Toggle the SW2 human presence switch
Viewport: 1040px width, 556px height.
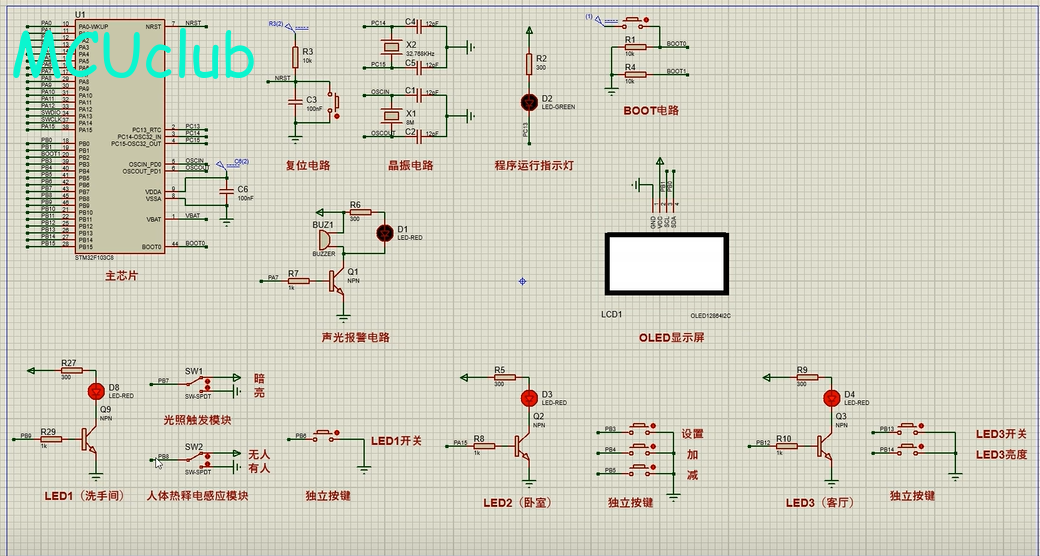pyautogui.click(x=199, y=458)
